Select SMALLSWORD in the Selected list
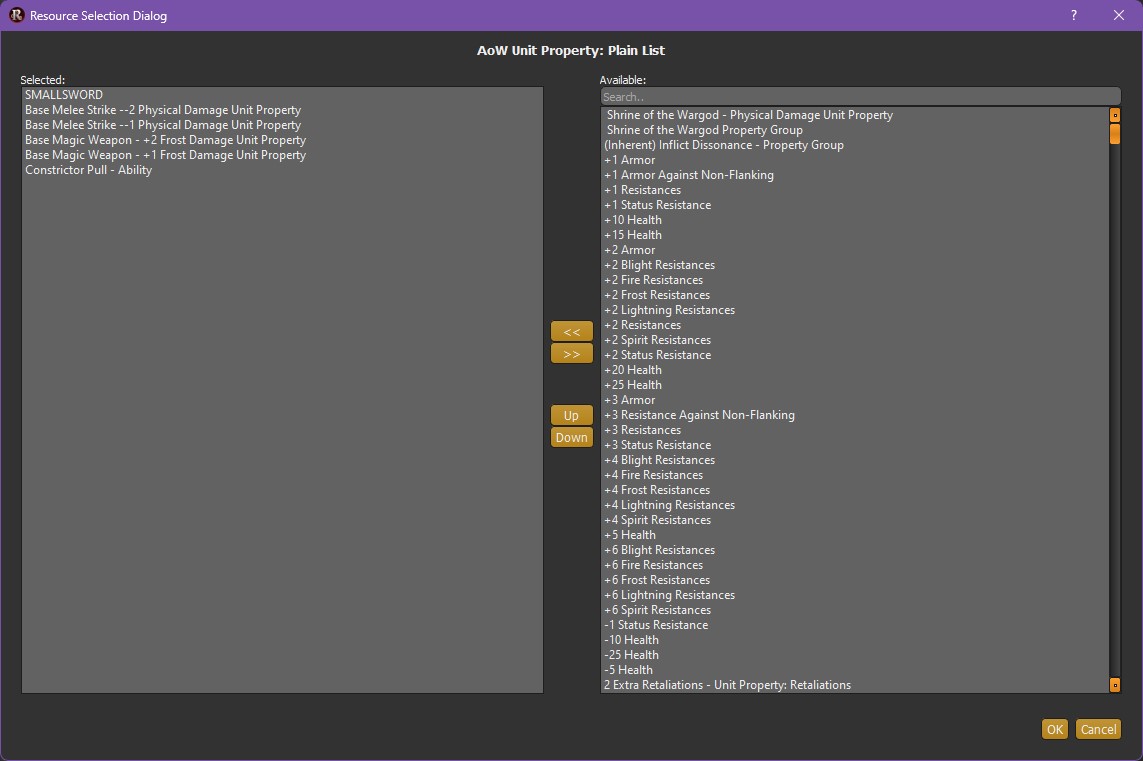The height and width of the screenshot is (761, 1143). click(x=64, y=95)
